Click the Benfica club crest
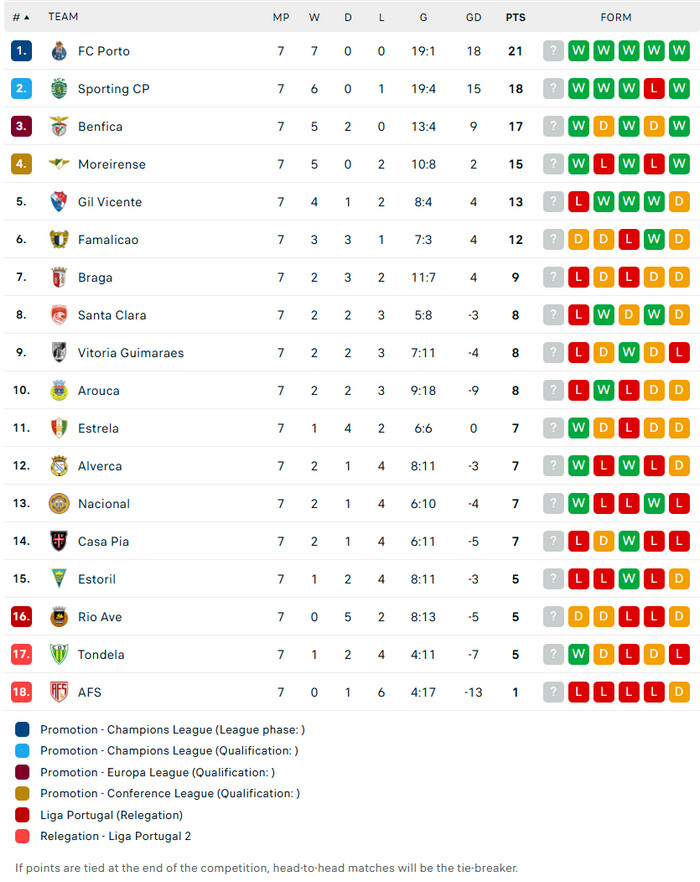 [58, 127]
